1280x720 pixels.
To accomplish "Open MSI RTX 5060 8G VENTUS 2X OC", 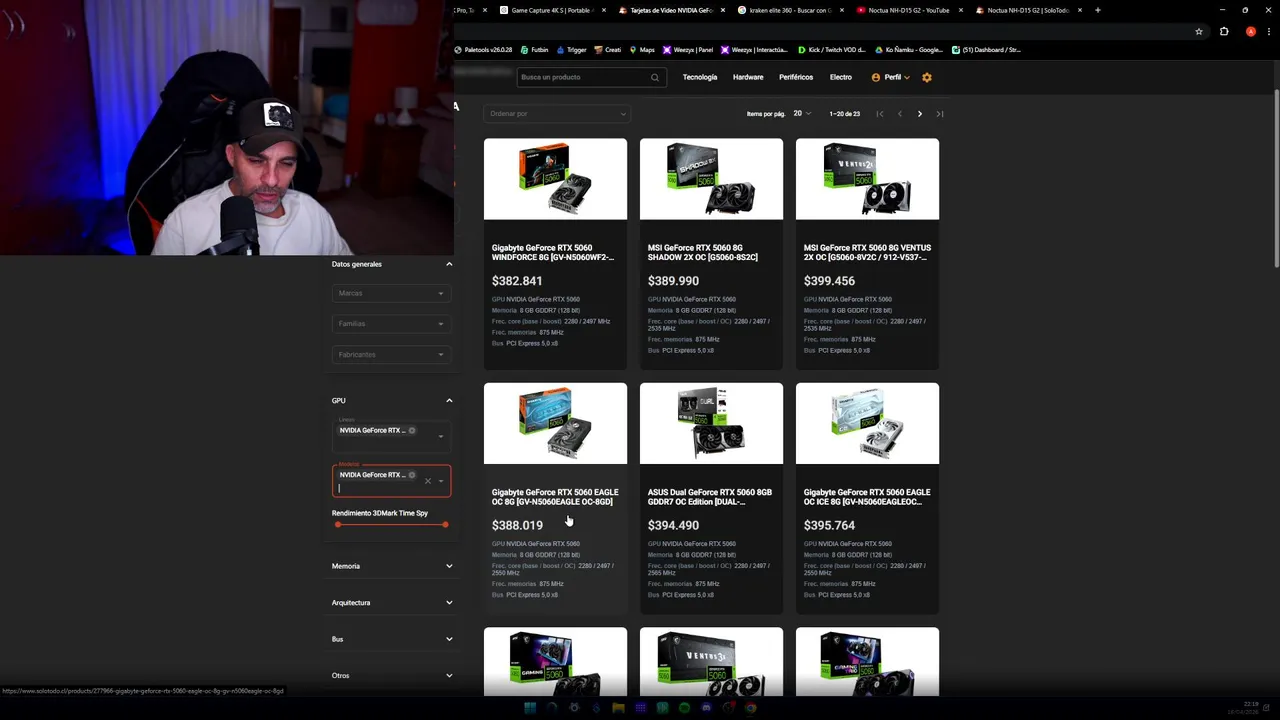I will [867, 253].
